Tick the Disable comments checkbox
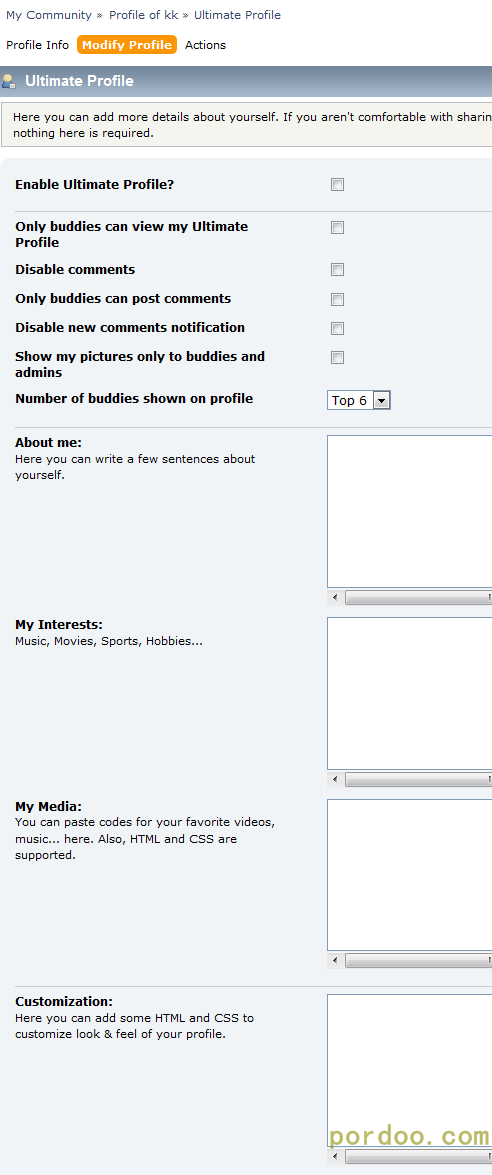This screenshot has width=492, height=1175. (338, 270)
